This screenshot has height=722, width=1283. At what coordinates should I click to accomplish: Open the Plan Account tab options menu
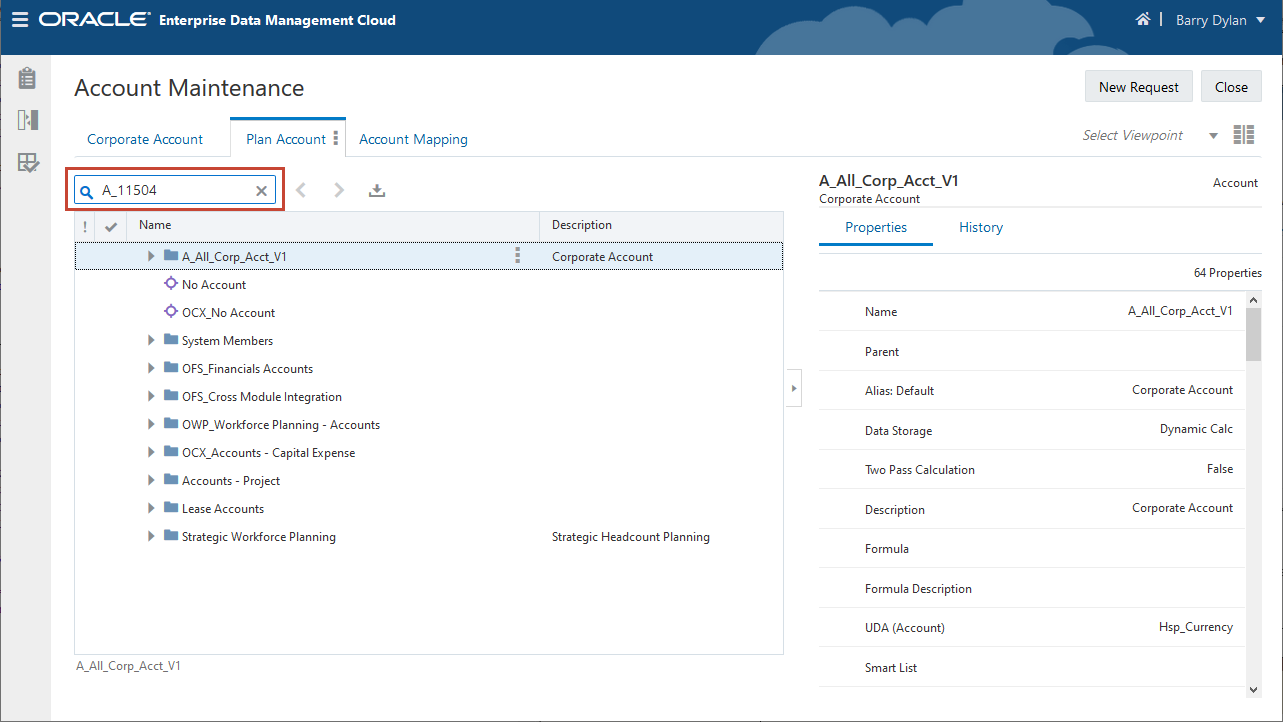[336, 139]
